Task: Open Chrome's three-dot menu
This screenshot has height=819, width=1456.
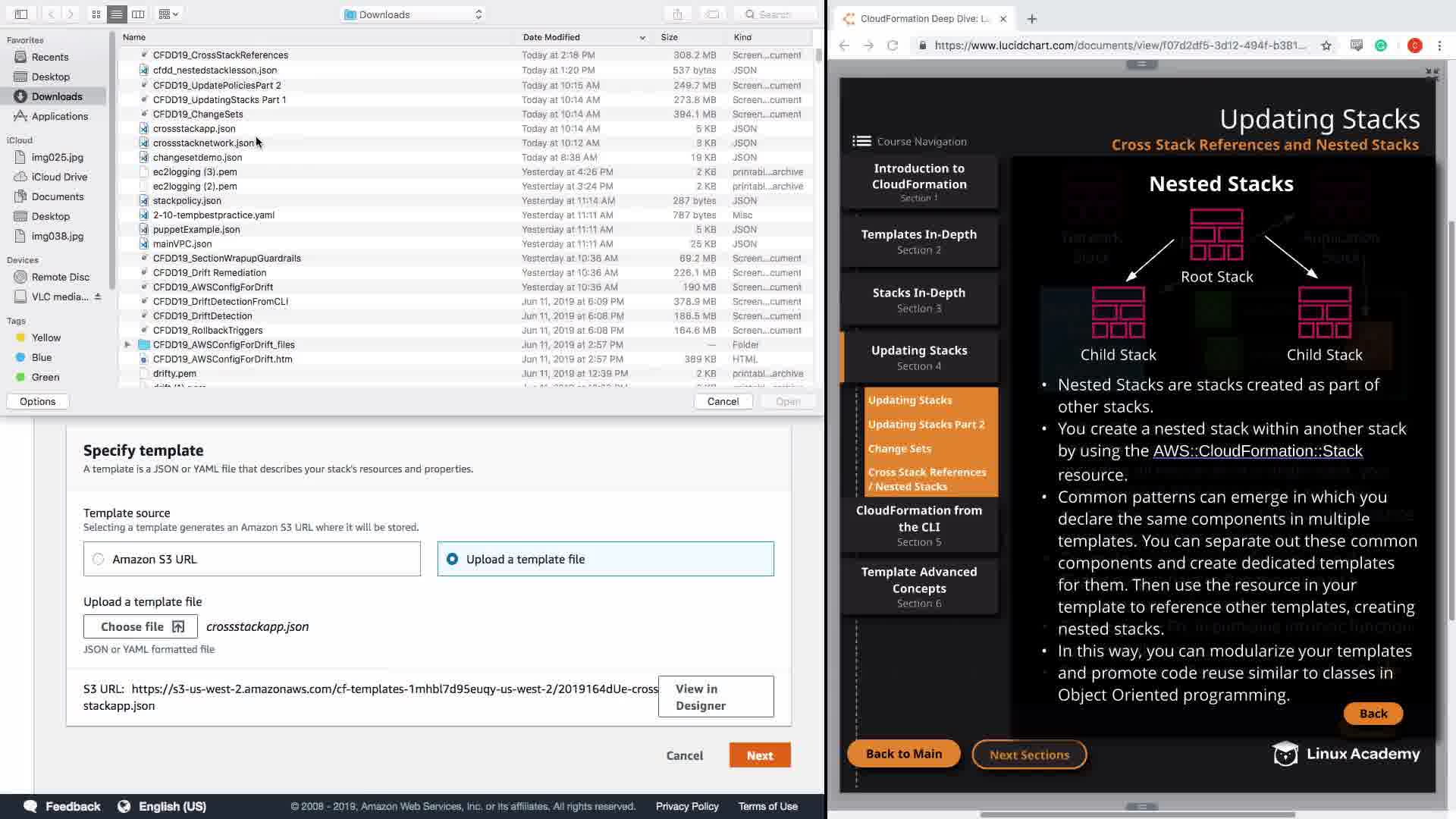Action: click(x=1439, y=45)
